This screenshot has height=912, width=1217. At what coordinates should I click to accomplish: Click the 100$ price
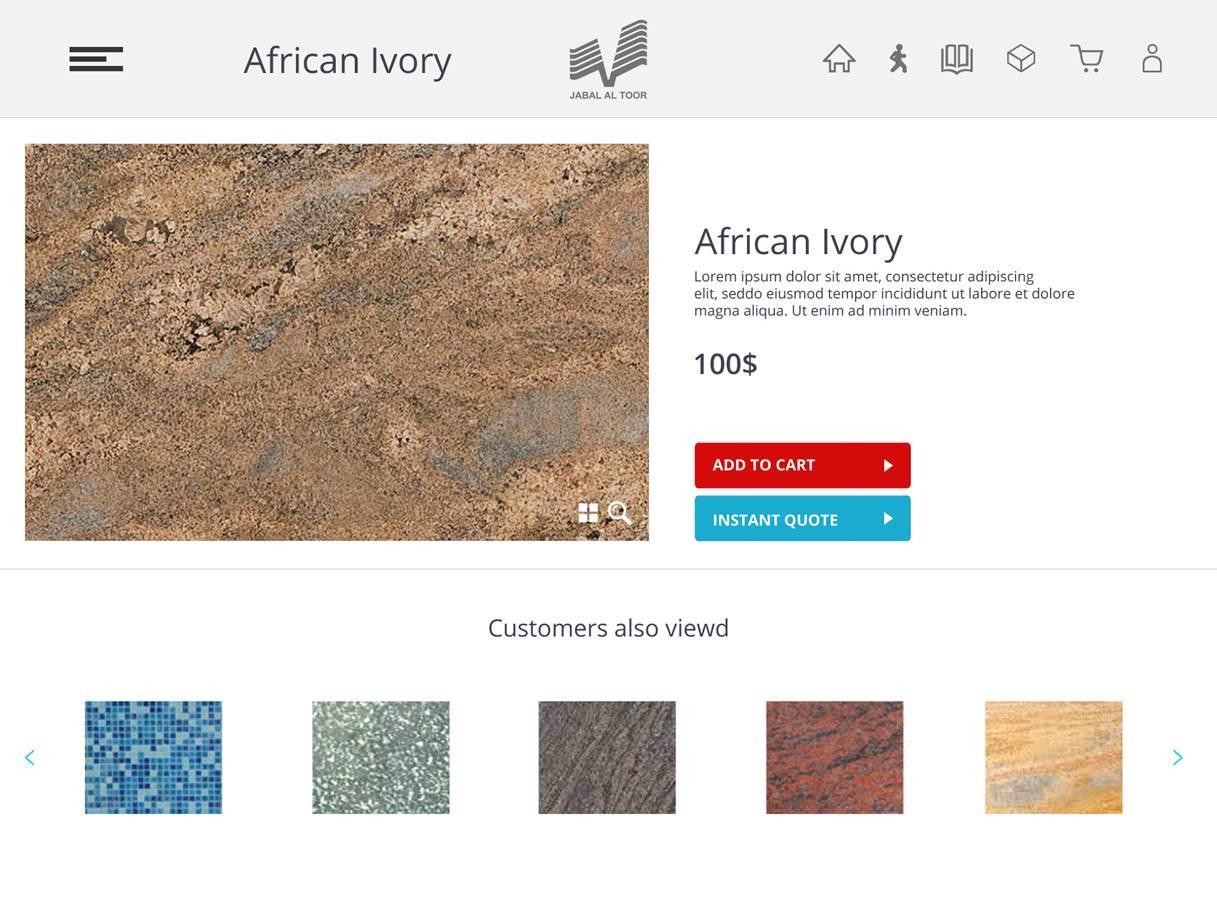726,364
